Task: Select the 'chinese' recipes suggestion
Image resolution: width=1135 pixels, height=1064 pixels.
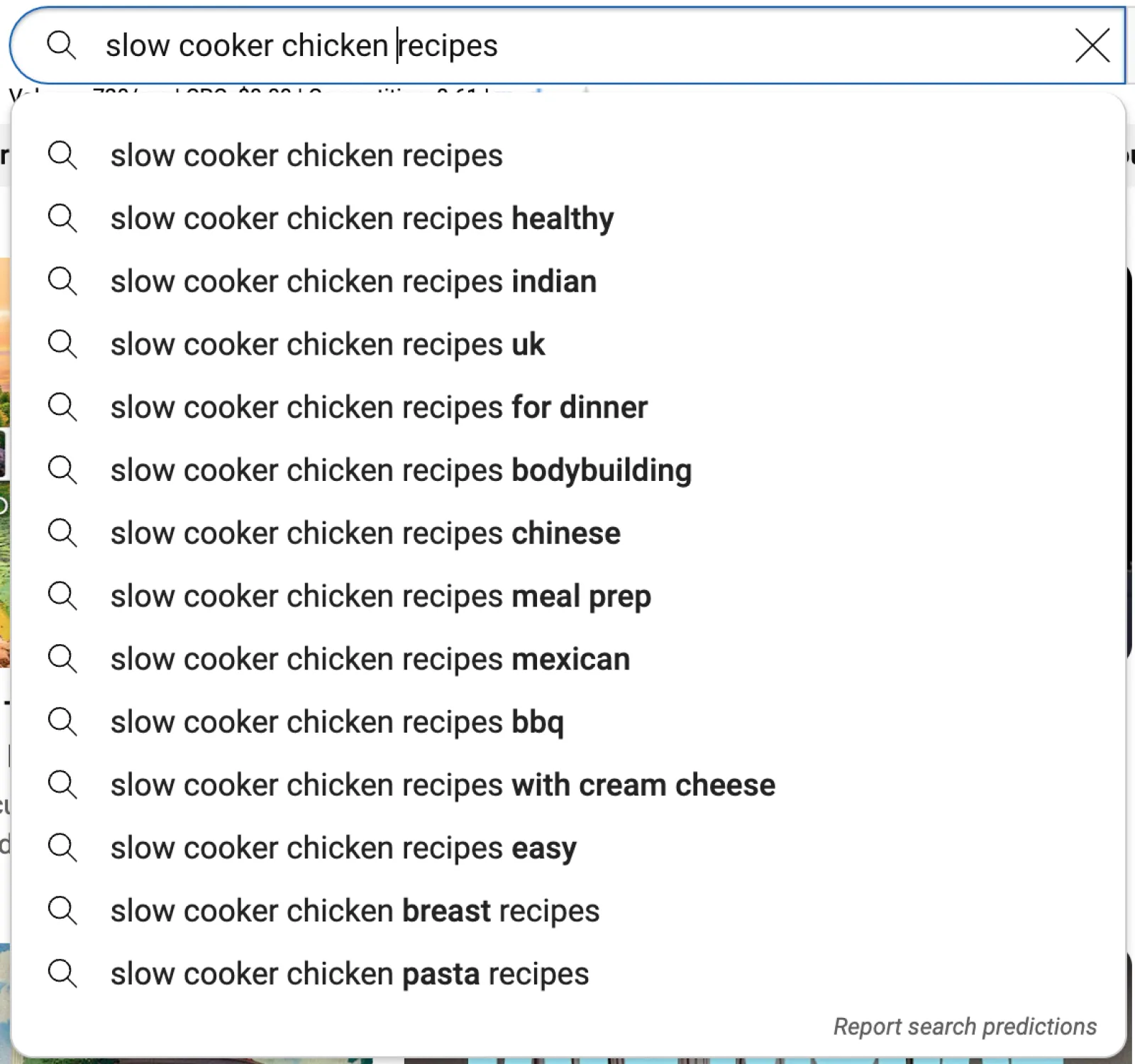Action: 365,533
